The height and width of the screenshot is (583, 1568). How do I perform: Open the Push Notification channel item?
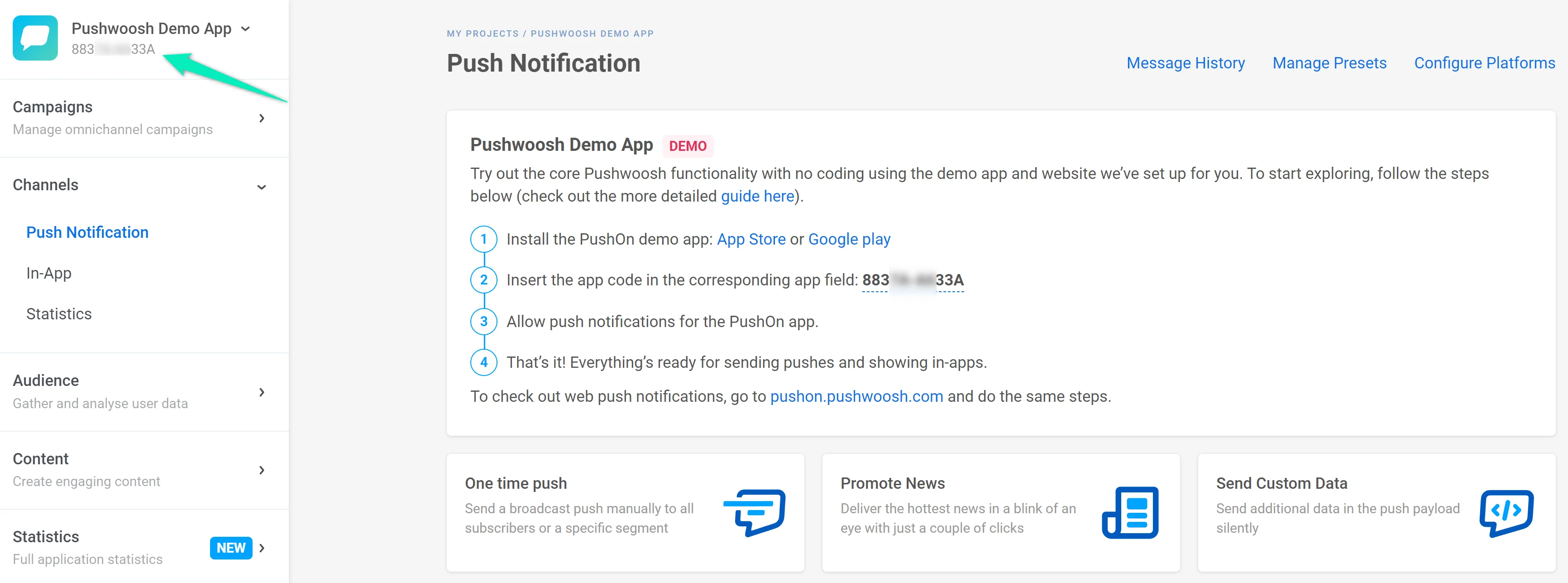[87, 232]
